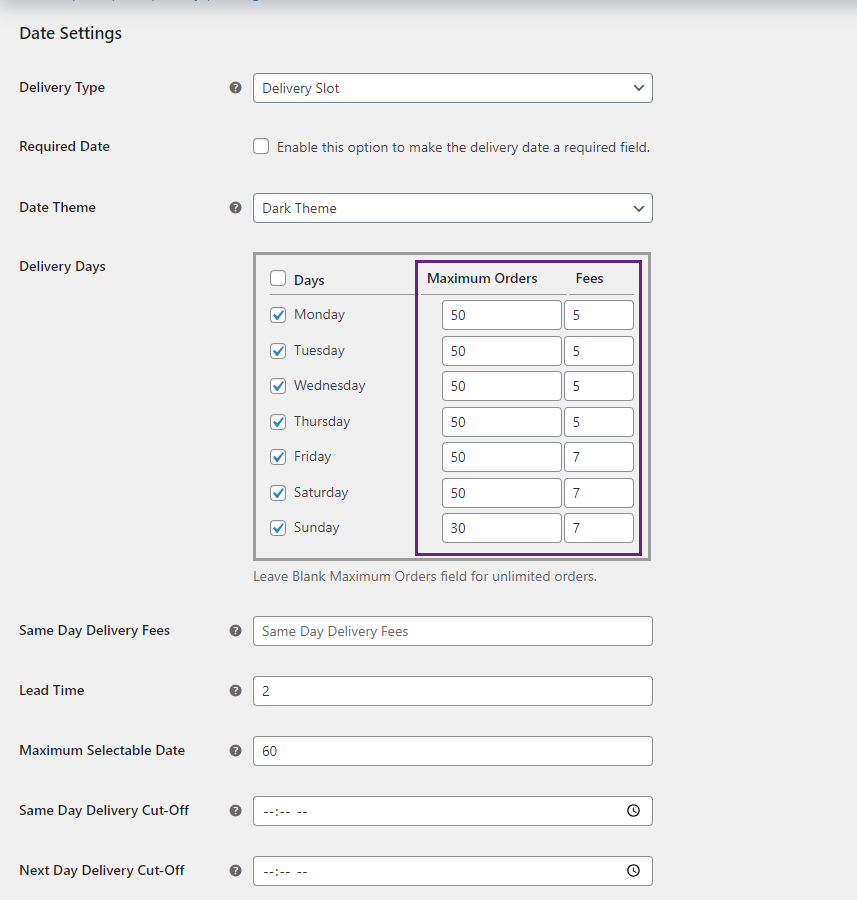Image resolution: width=857 pixels, height=900 pixels.
Task: Click the Wednesday Fees field
Action: click(599, 386)
